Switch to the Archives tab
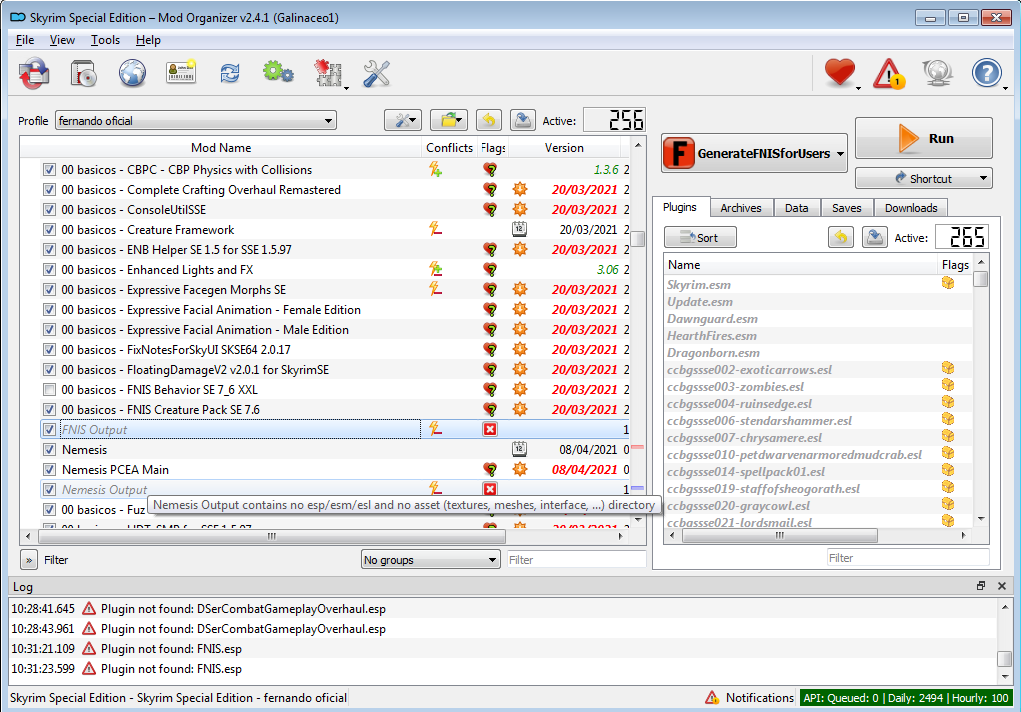1021x712 pixels. tap(740, 208)
